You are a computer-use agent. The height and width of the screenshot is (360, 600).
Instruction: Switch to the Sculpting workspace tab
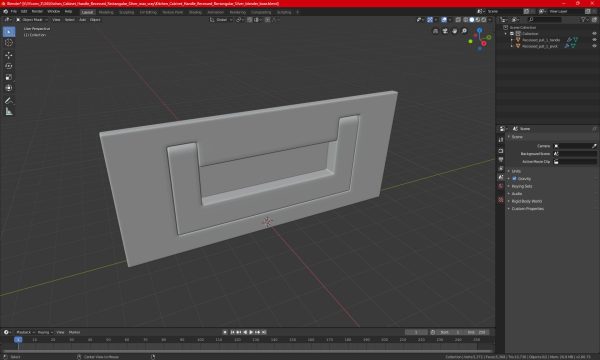126,12
